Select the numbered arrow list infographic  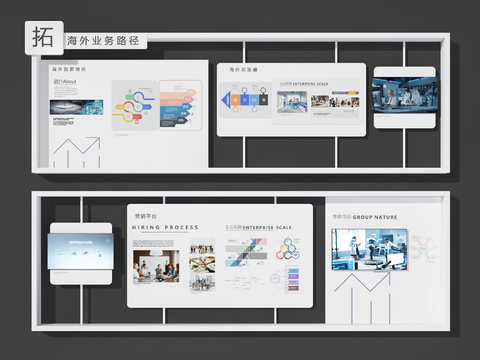[x=180, y=105]
